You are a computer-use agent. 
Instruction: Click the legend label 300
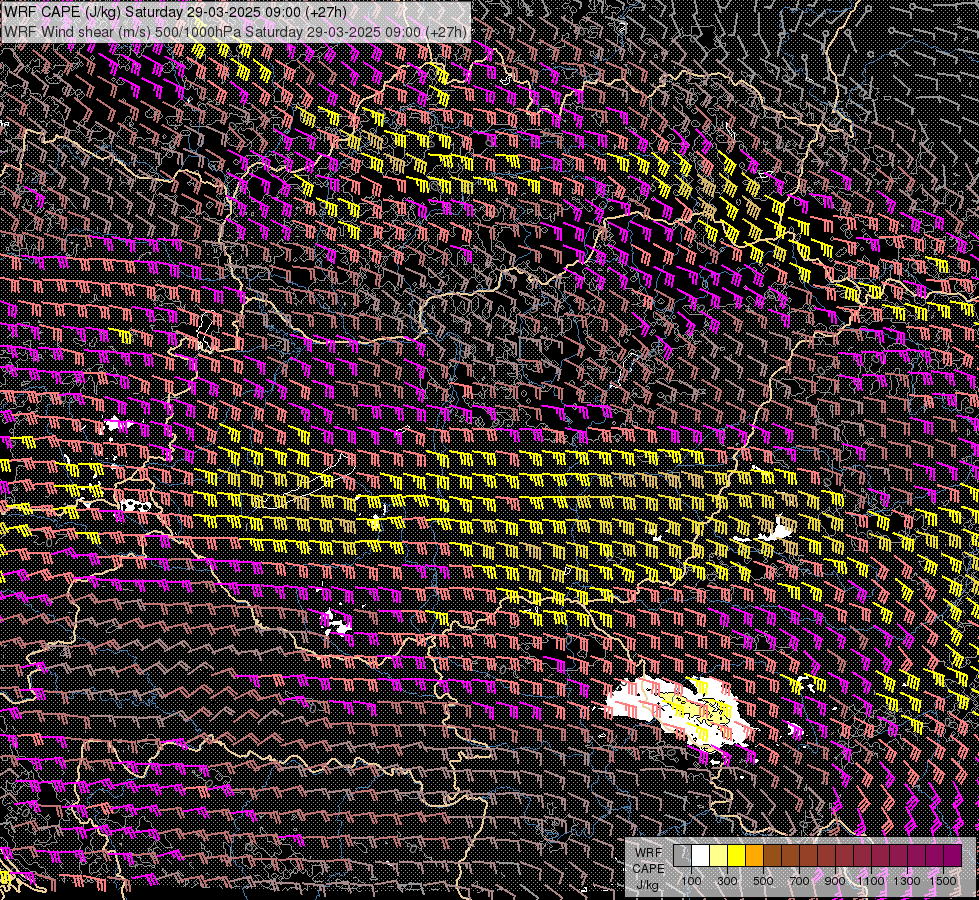tap(727, 881)
